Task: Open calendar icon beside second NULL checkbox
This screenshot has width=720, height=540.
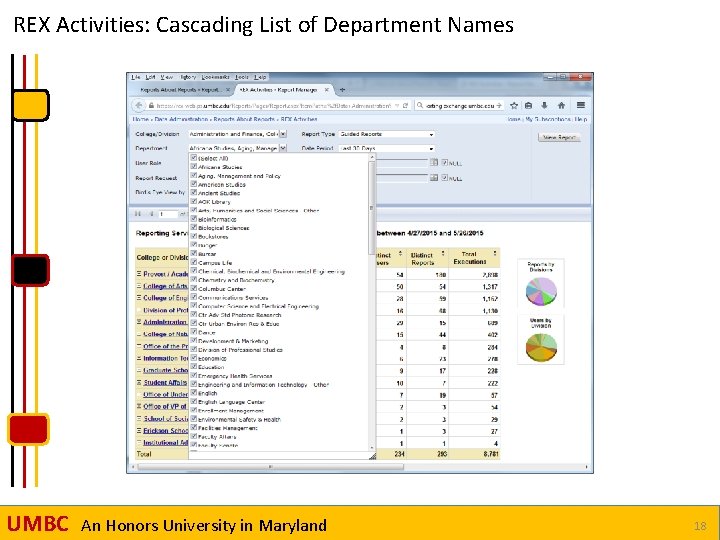Action: [x=434, y=177]
